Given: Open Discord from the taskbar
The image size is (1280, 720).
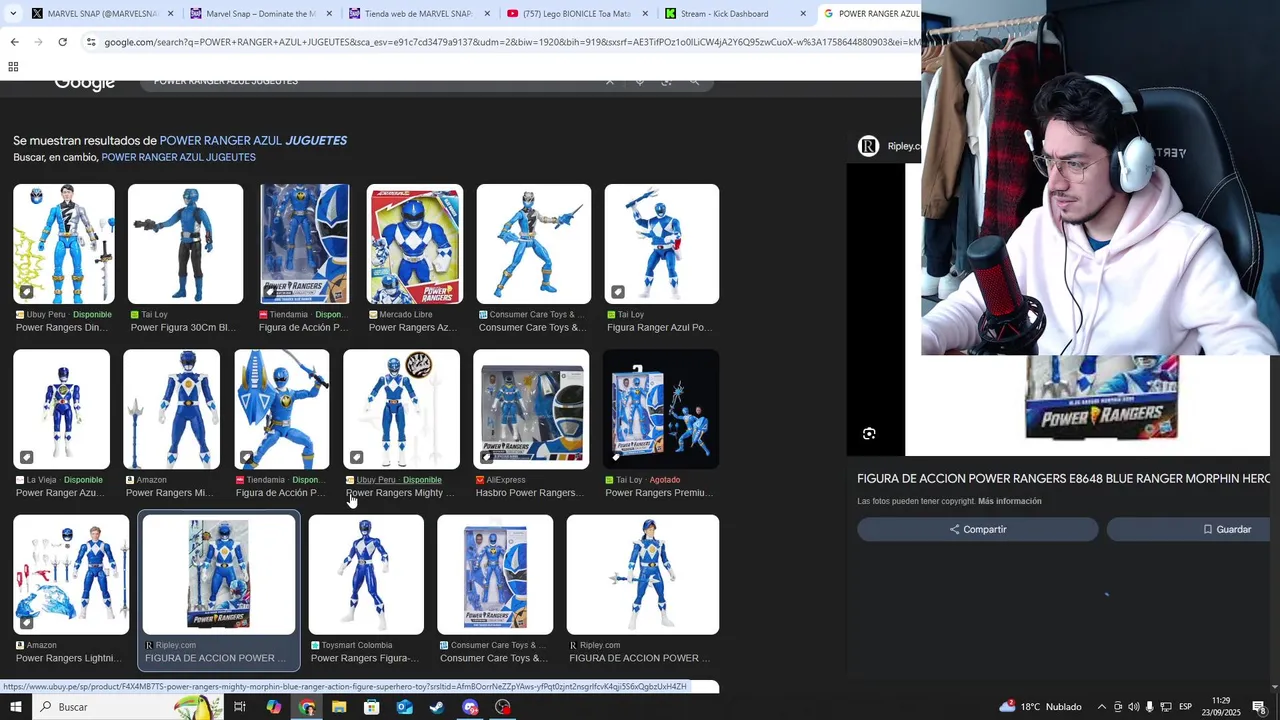Looking at the screenshot, I should (x=470, y=707).
